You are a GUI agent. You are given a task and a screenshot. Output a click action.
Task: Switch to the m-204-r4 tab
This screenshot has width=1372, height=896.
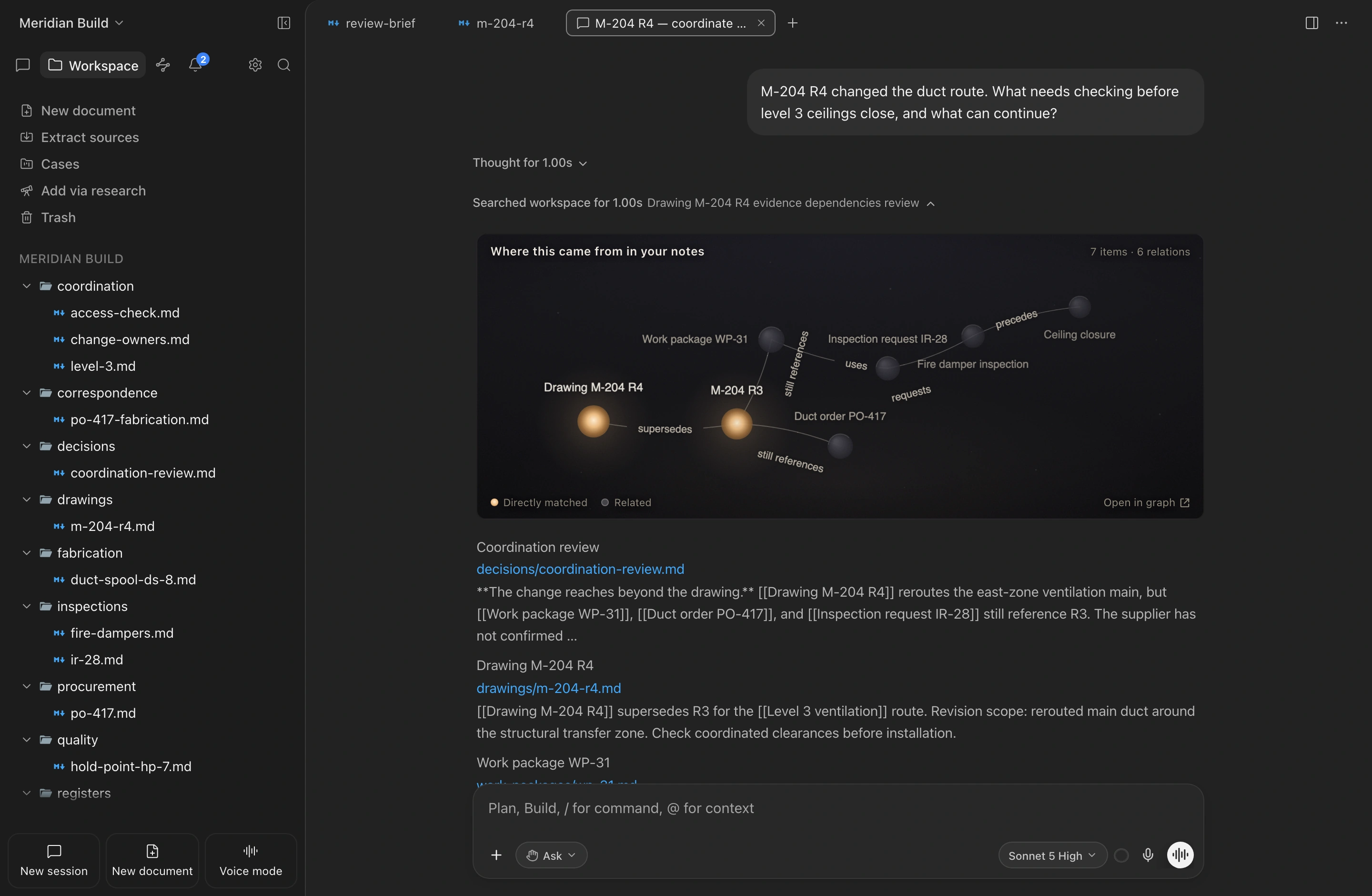tap(496, 23)
